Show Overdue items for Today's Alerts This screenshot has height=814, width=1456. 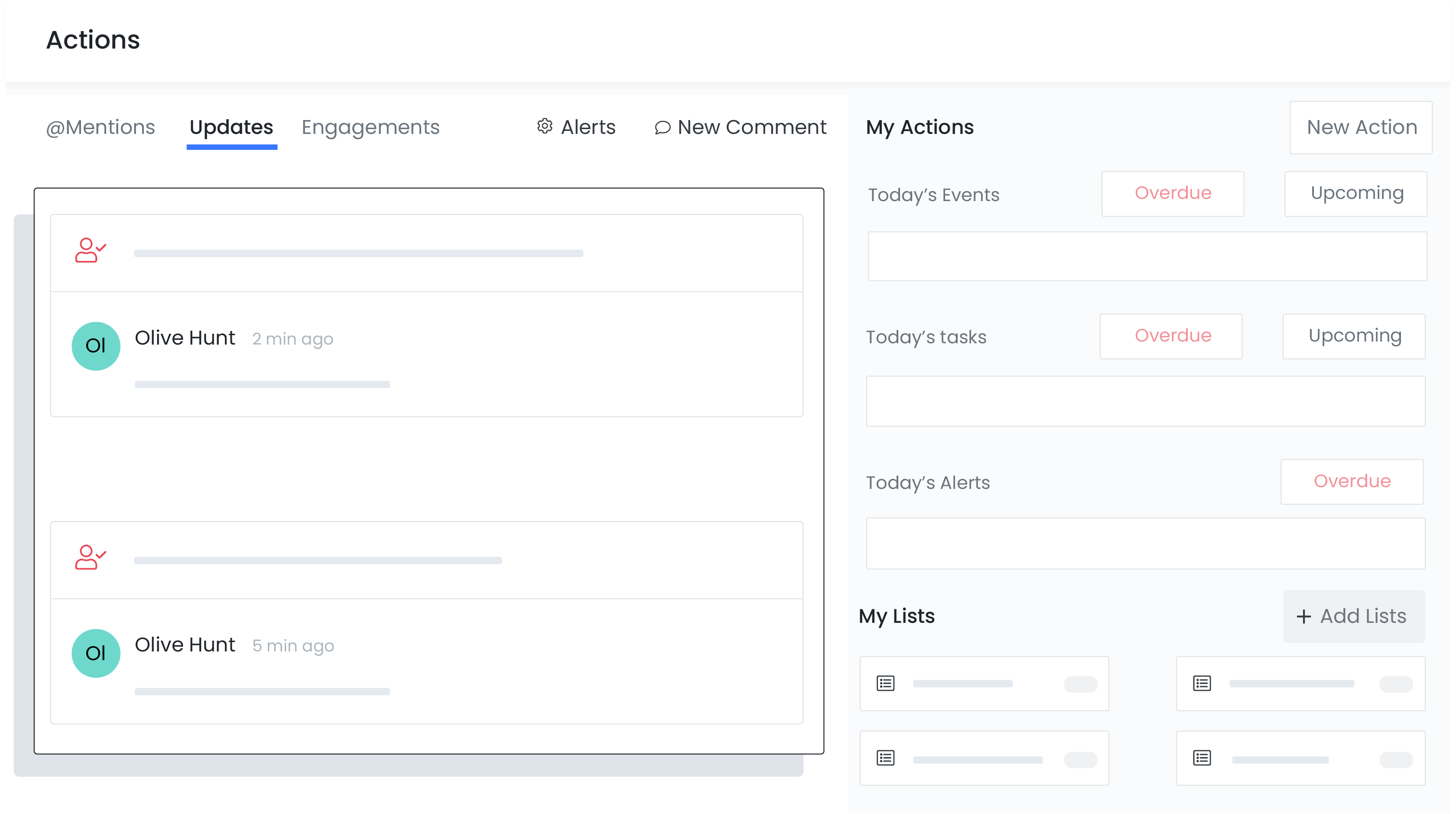click(x=1352, y=482)
